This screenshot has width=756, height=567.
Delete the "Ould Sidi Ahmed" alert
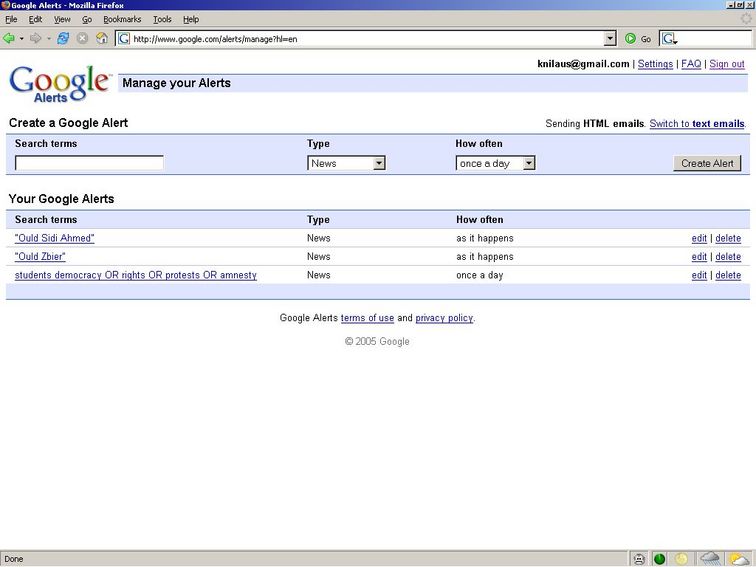(x=728, y=238)
